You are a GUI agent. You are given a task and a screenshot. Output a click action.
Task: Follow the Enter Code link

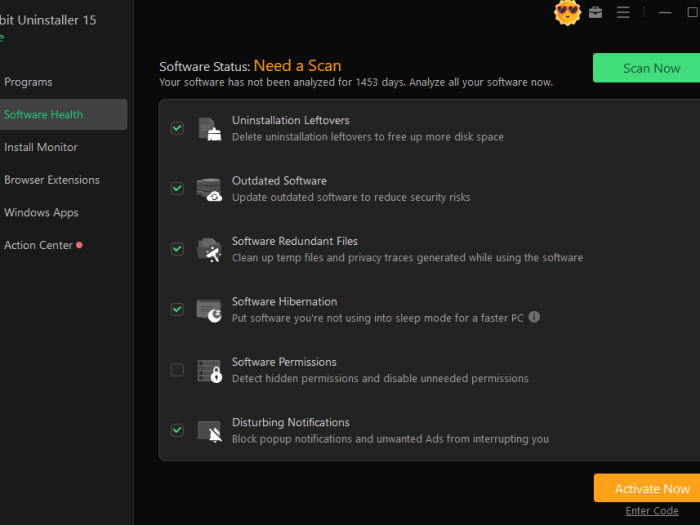(x=652, y=511)
